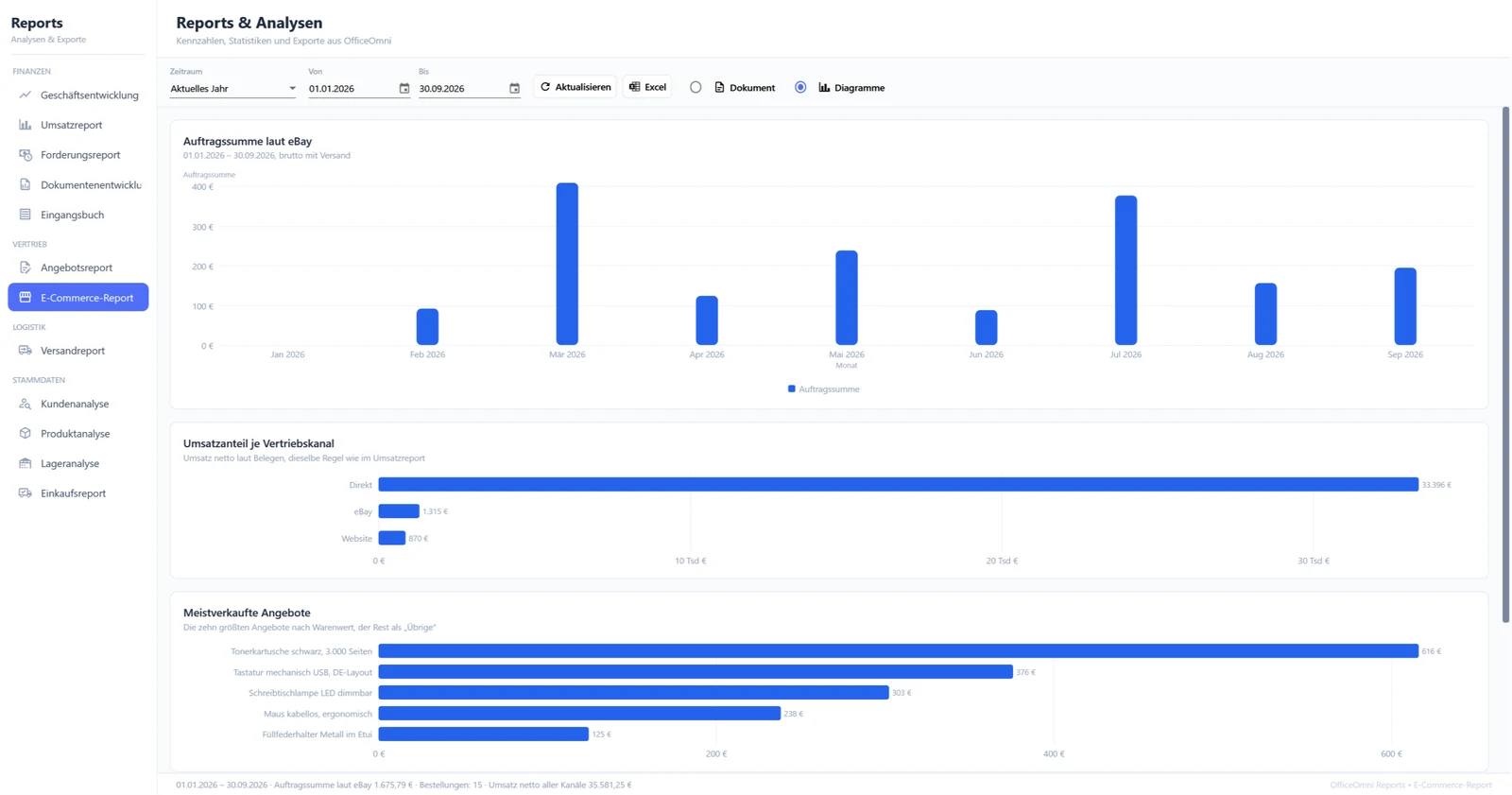The width and height of the screenshot is (1512, 795).
Task: Toggle the Auftragssumme legend entry
Action: (824, 389)
